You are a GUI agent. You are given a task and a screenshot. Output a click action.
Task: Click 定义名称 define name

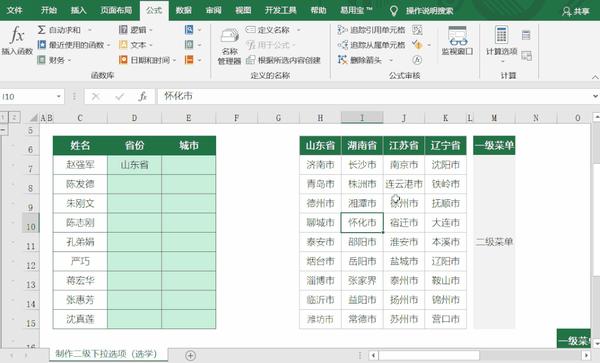[268, 30]
